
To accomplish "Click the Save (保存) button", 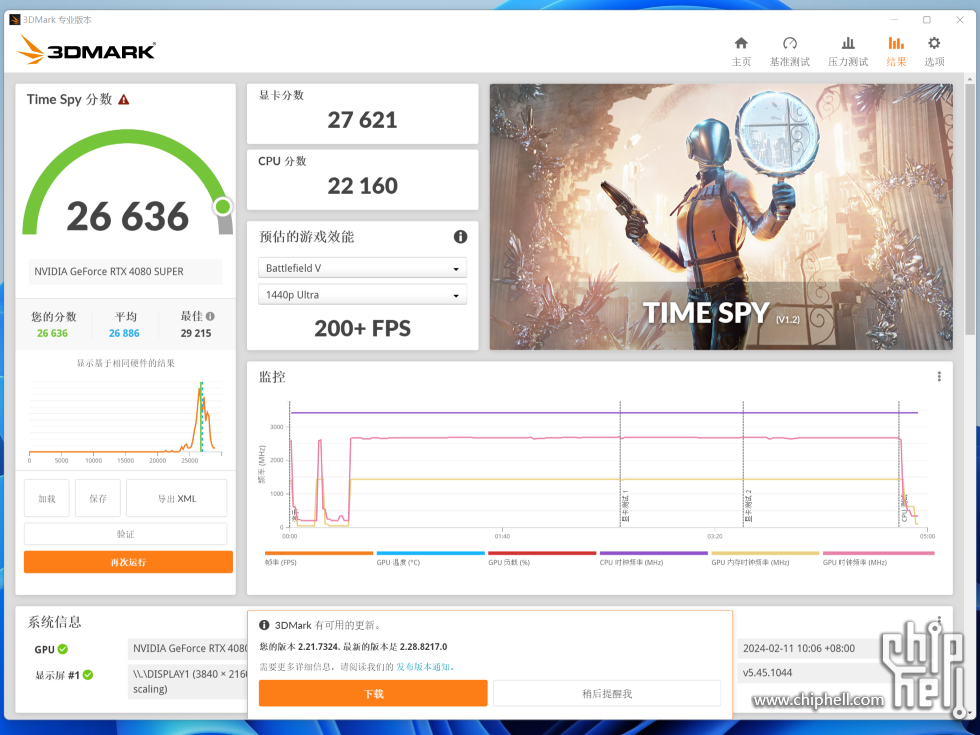I will tap(98, 498).
